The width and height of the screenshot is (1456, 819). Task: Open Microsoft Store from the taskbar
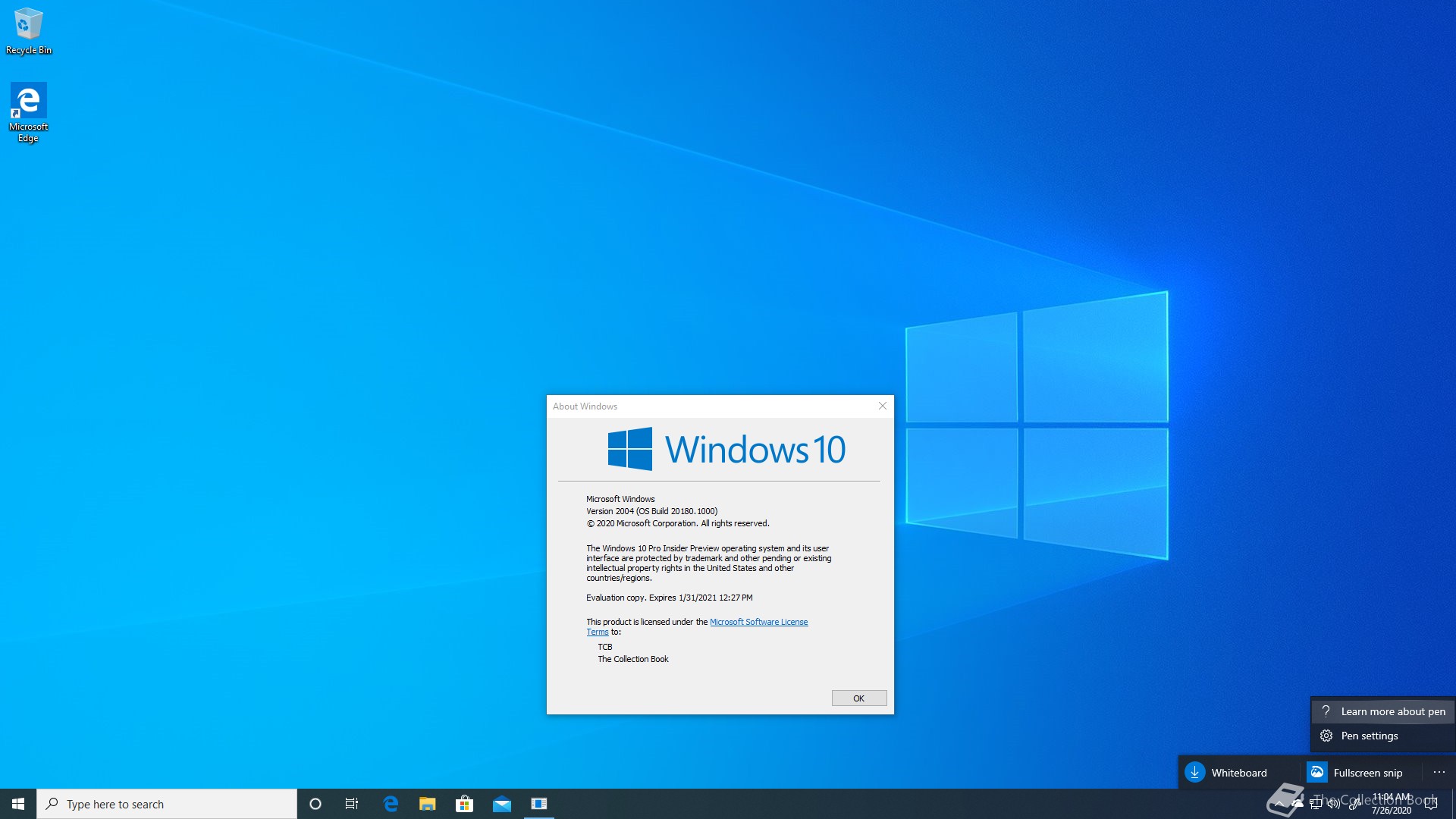(x=464, y=804)
